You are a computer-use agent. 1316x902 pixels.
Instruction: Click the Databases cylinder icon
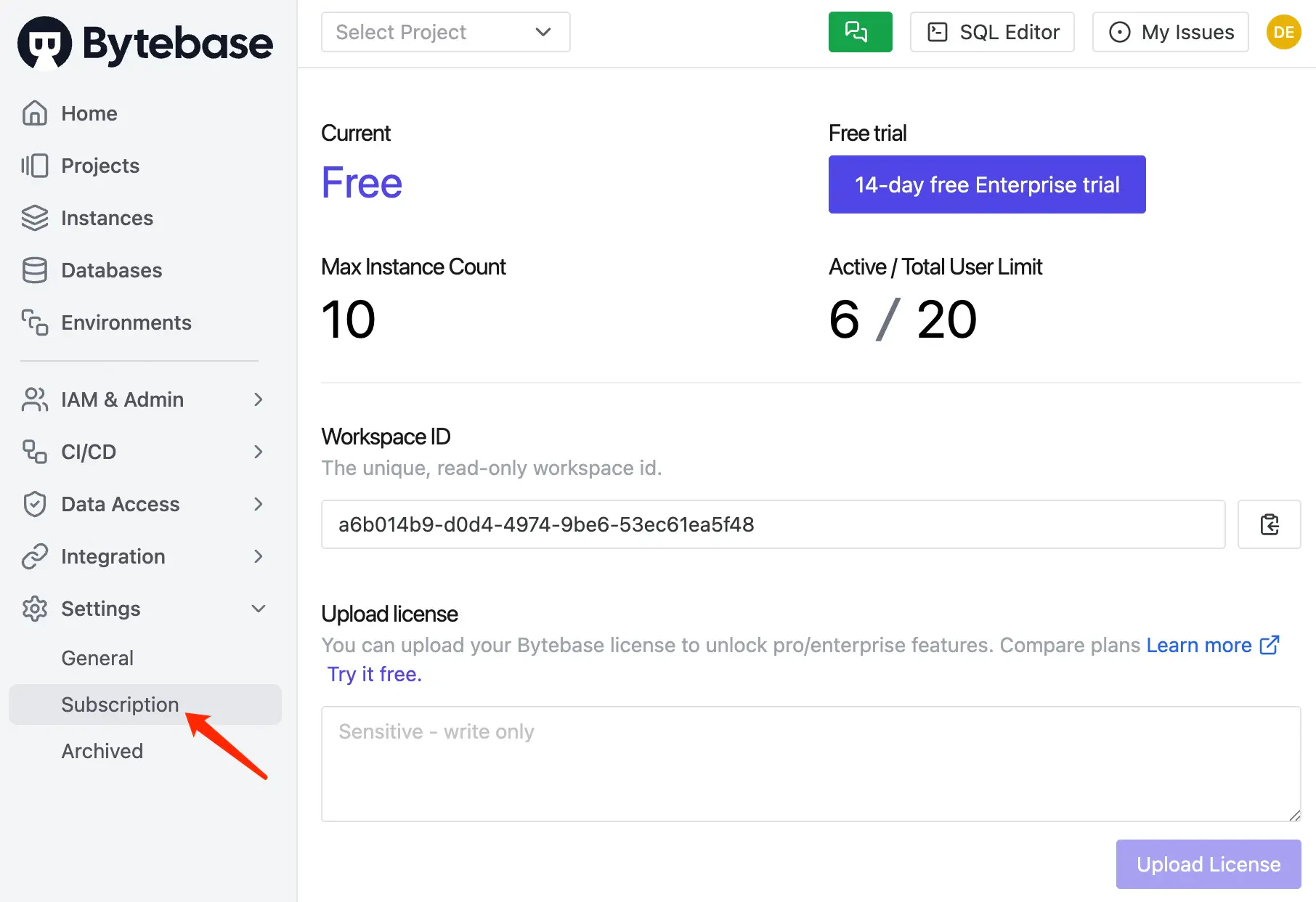click(x=35, y=270)
